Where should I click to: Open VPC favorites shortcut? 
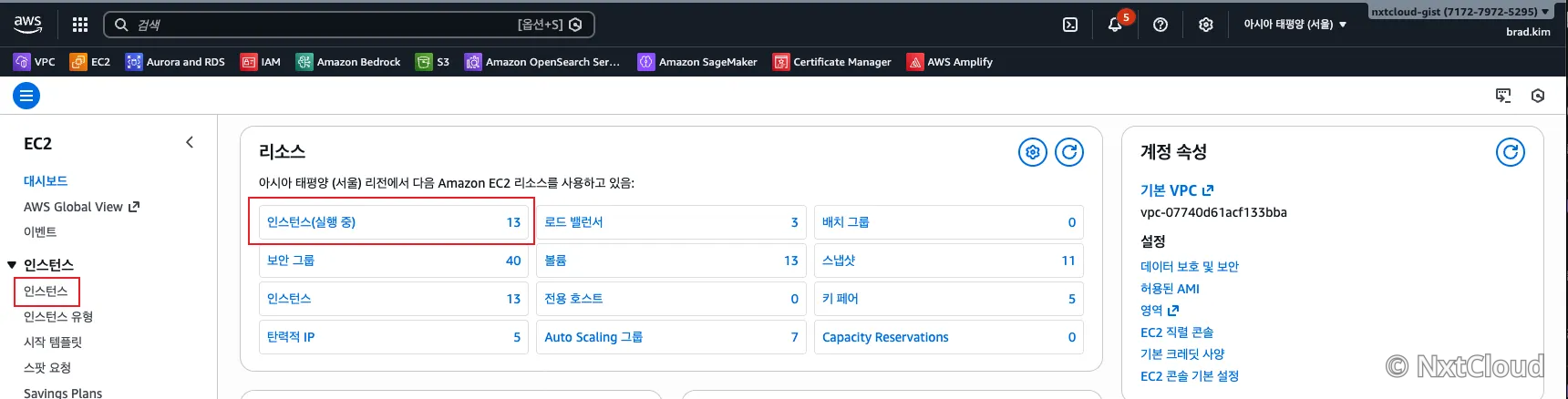[x=35, y=62]
